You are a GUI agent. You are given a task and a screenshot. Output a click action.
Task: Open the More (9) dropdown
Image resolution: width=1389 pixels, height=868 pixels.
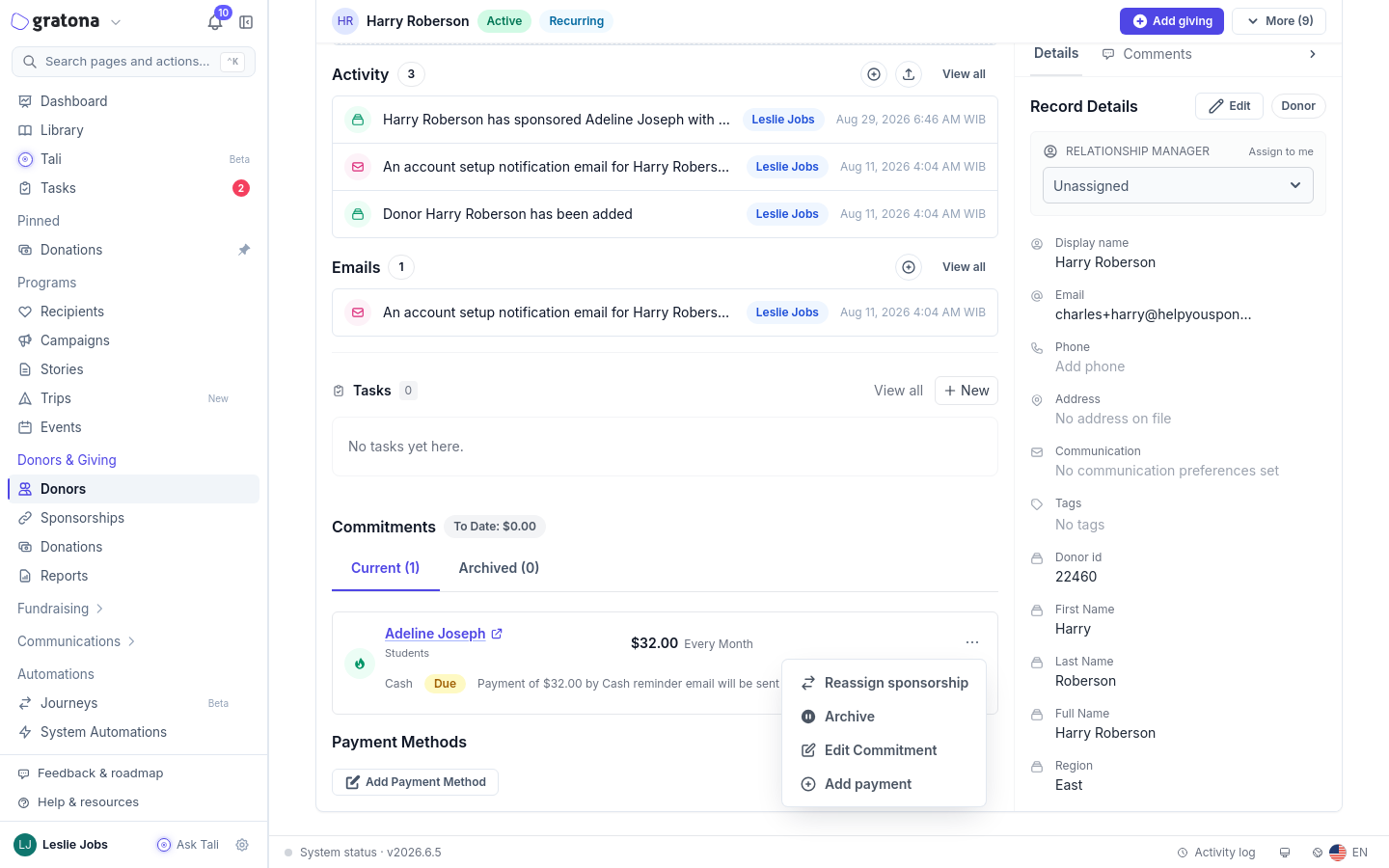1280,21
